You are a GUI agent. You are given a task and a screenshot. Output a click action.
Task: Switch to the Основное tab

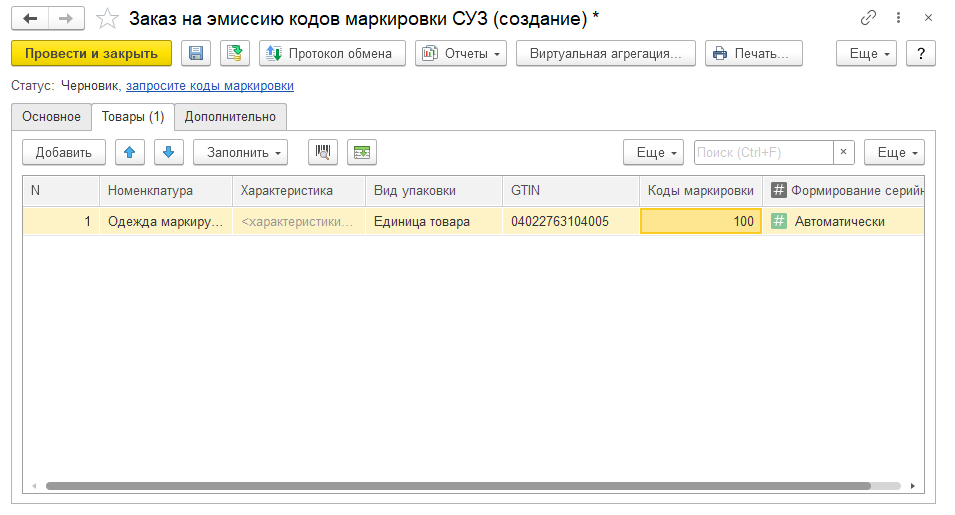coord(51,117)
